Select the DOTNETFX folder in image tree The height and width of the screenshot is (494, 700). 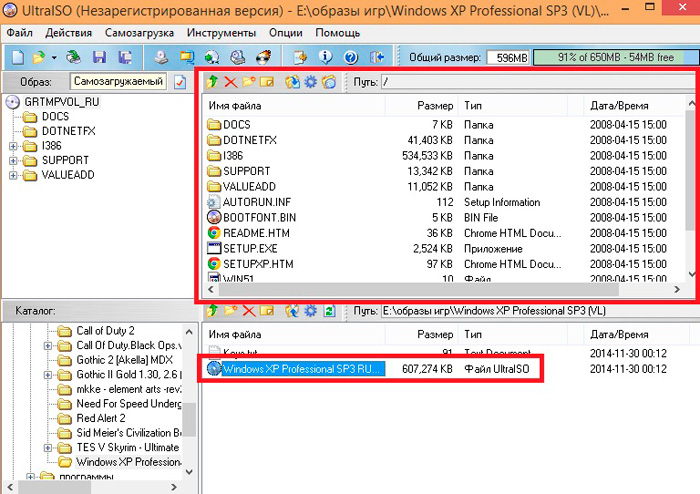[x=68, y=131]
